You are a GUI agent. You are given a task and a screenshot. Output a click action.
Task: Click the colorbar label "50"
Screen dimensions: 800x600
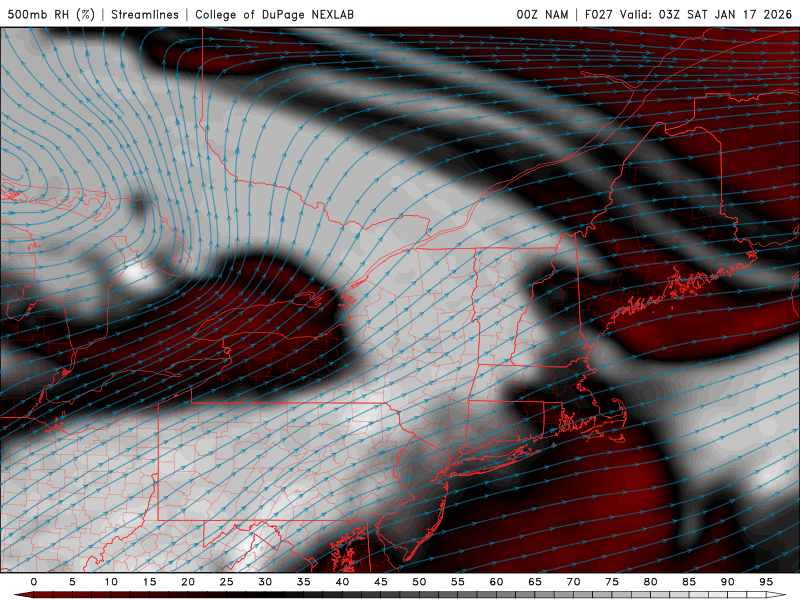click(419, 582)
